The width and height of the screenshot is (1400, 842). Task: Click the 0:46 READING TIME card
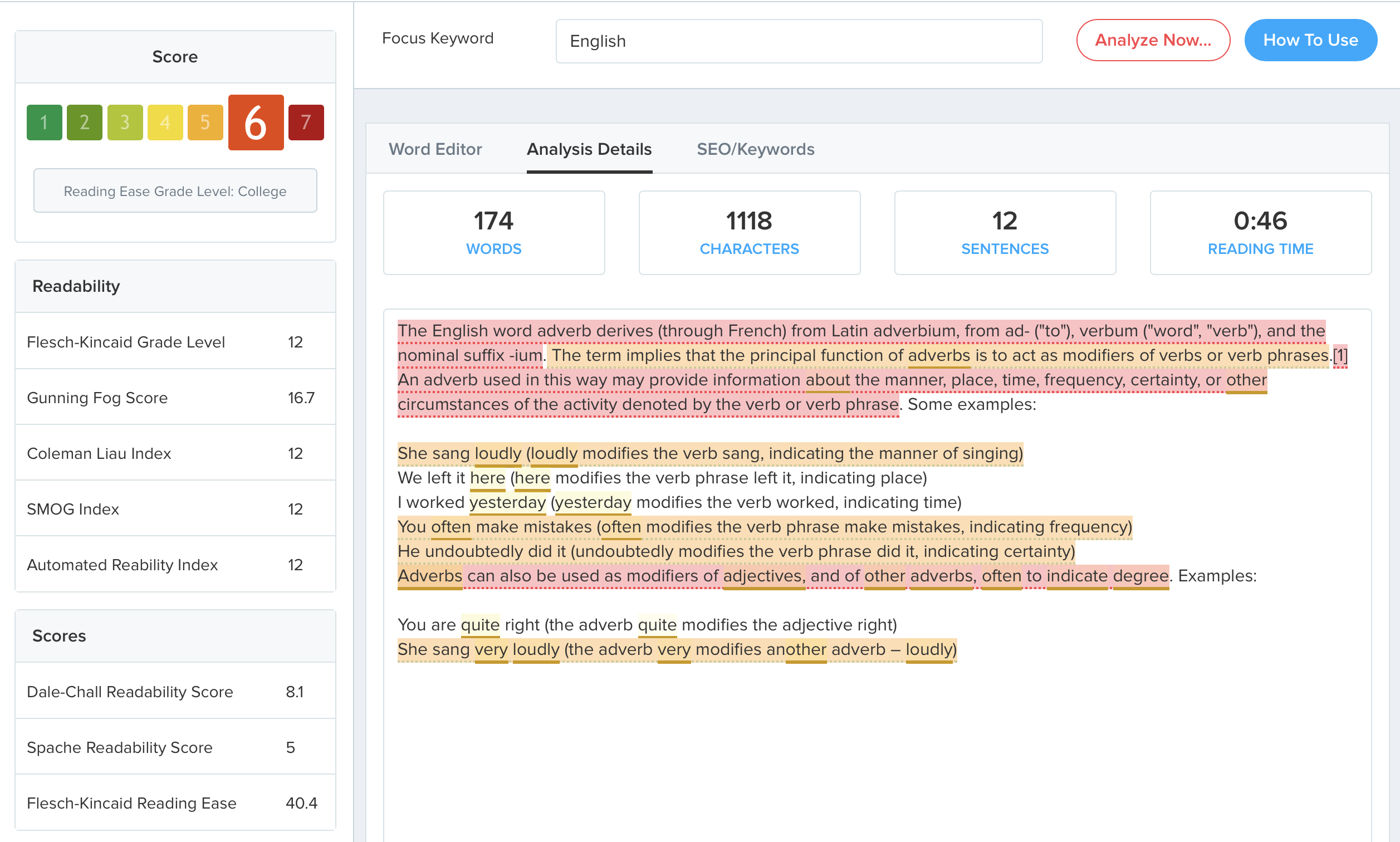coord(1260,232)
